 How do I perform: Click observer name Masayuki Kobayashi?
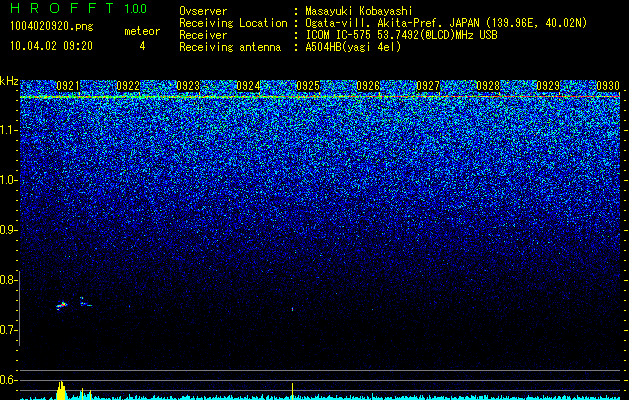click(x=359, y=11)
